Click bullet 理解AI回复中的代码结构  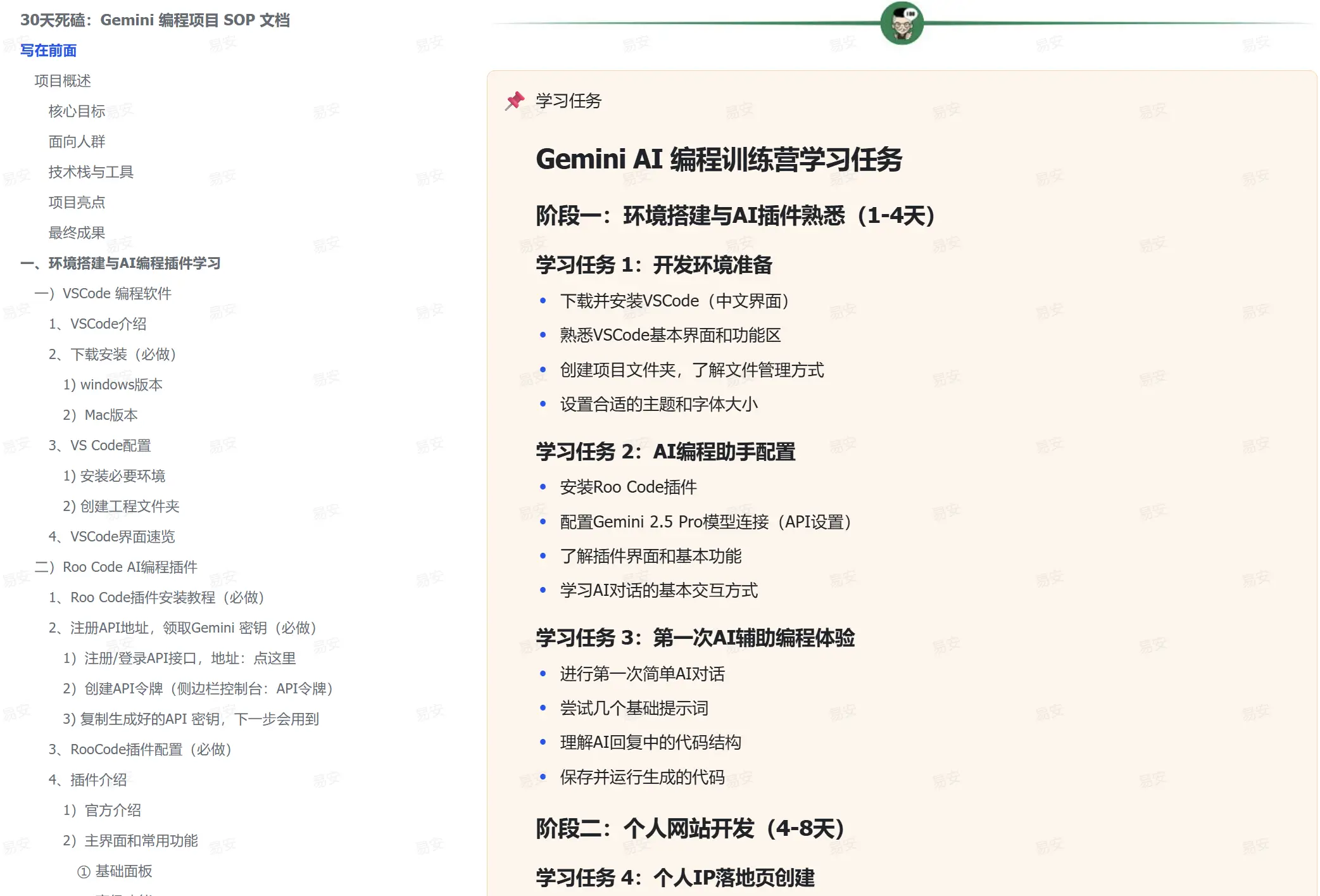point(651,742)
